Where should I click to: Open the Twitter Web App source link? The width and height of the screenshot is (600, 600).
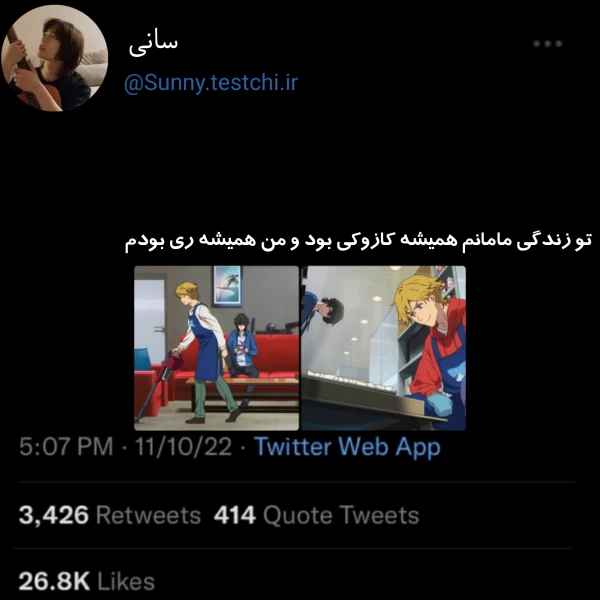coord(347,447)
